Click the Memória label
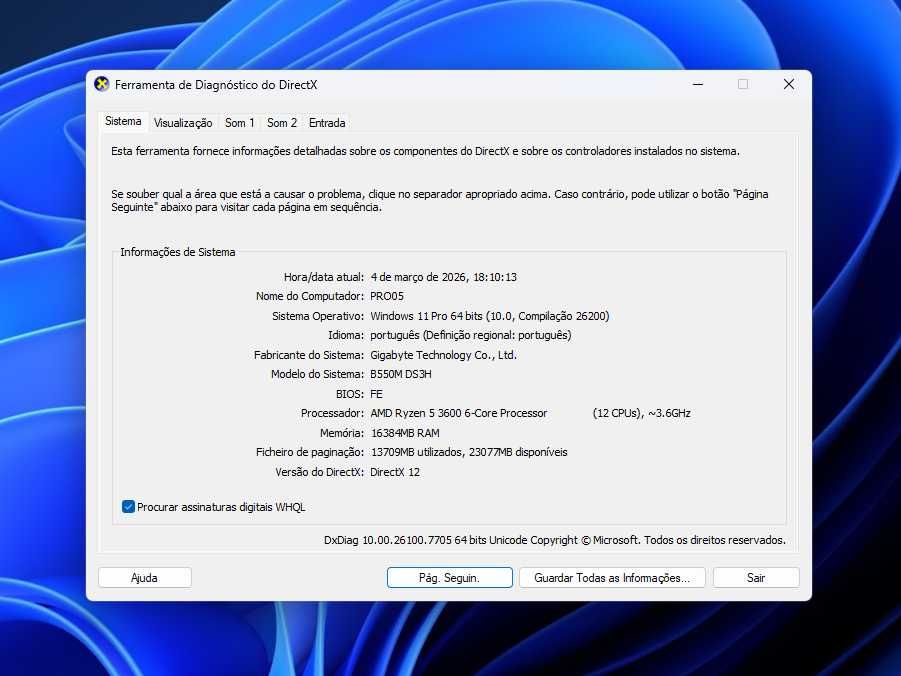 341,433
